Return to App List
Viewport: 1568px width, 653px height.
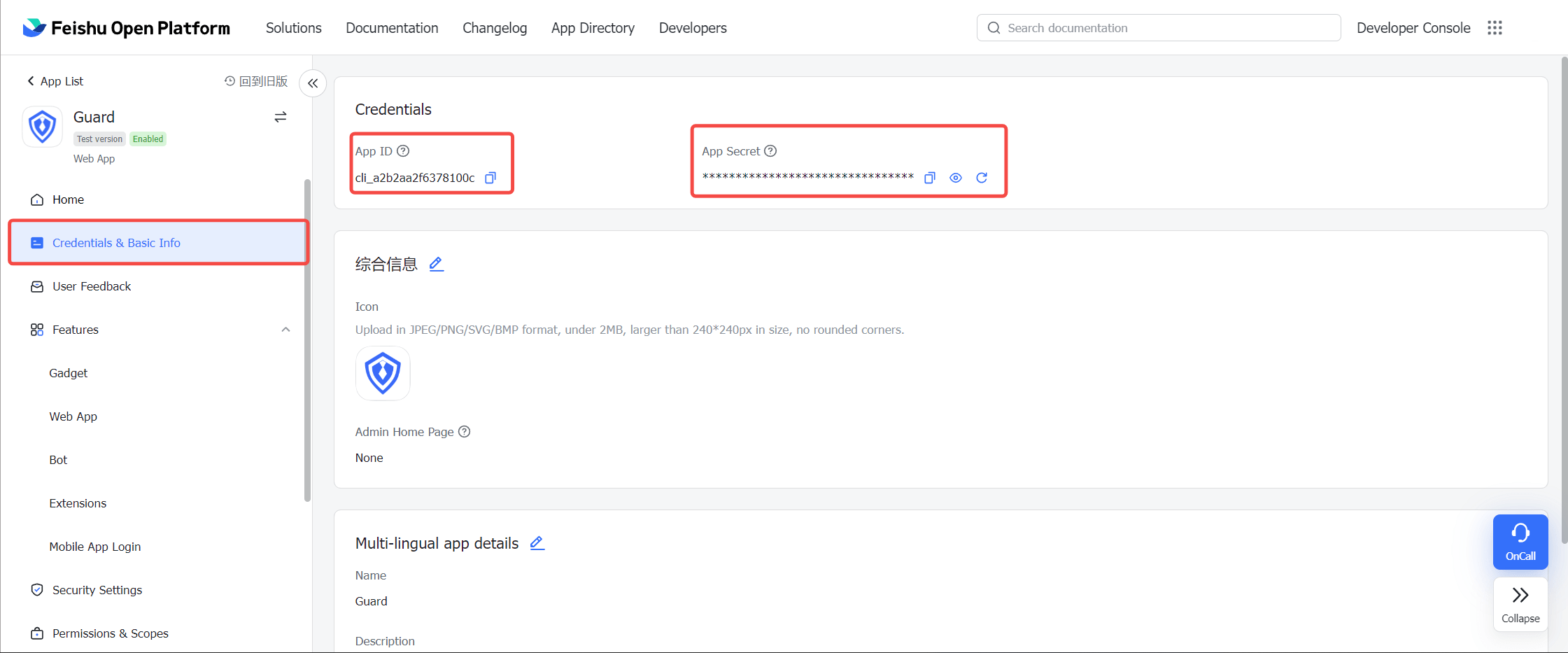click(x=55, y=81)
